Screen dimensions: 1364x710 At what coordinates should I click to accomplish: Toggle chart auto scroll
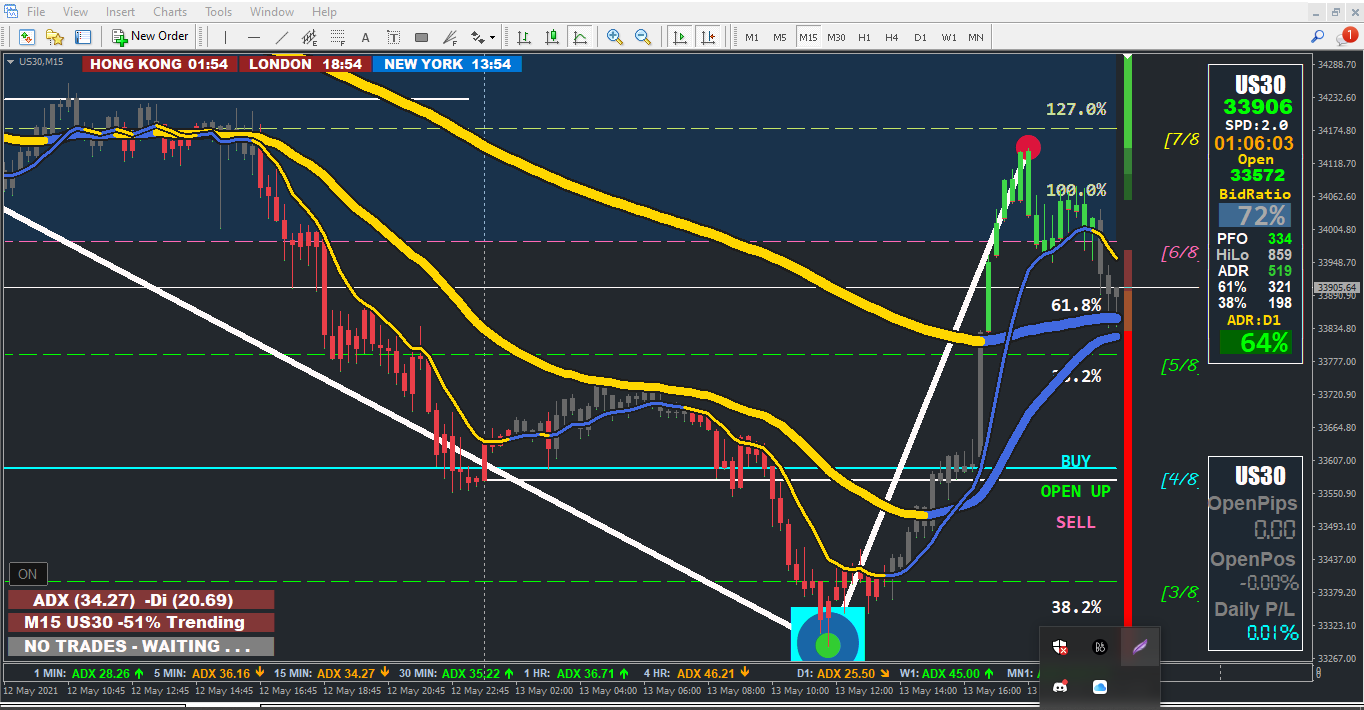(680, 37)
